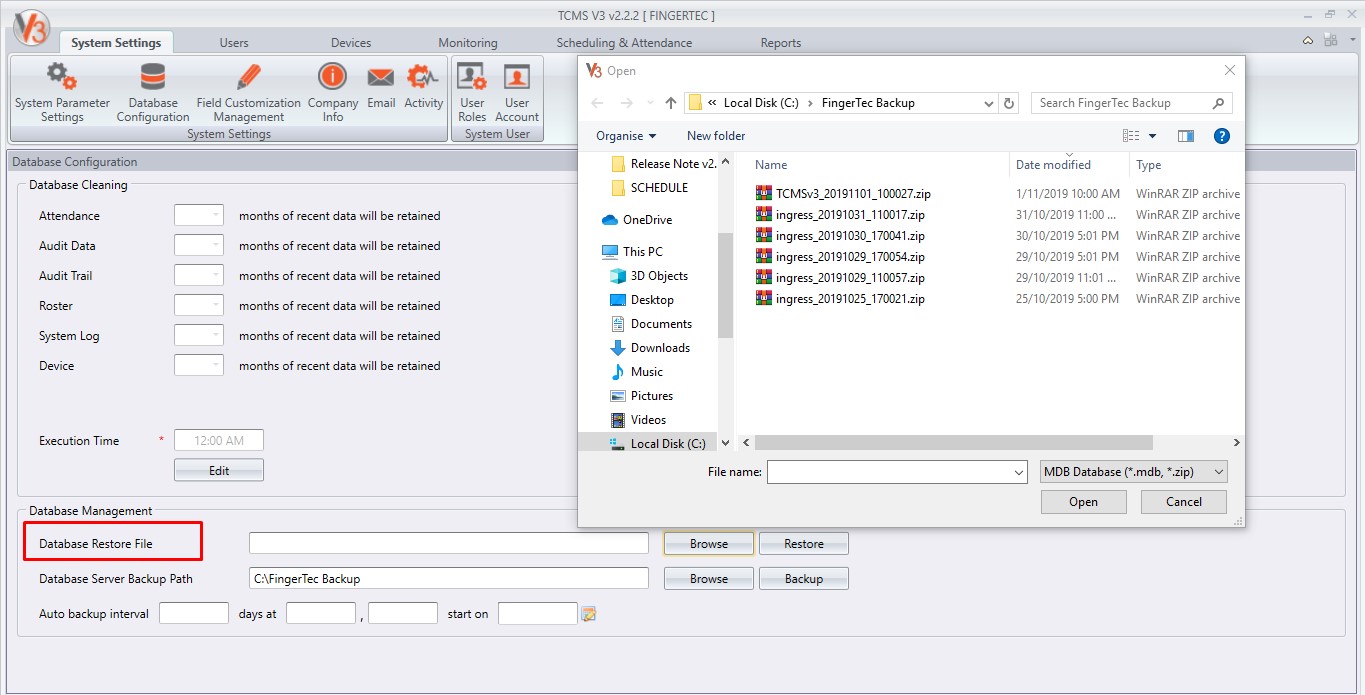Go back in Open dialog
The width and height of the screenshot is (1365, 695).
point(597,103)
